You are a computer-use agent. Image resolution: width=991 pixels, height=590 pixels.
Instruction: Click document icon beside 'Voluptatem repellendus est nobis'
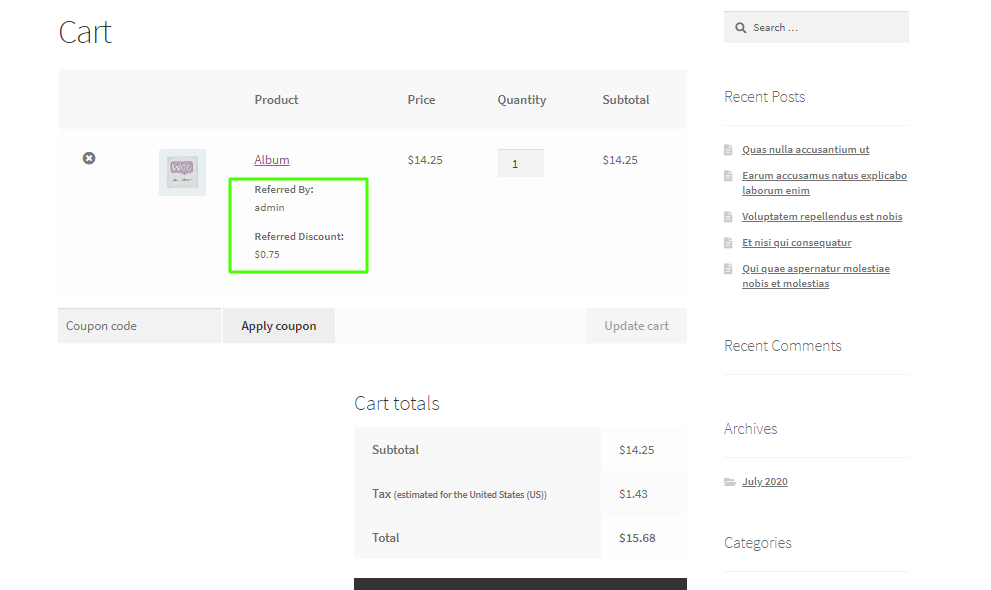pyautogui.click(x=728, y=217)
